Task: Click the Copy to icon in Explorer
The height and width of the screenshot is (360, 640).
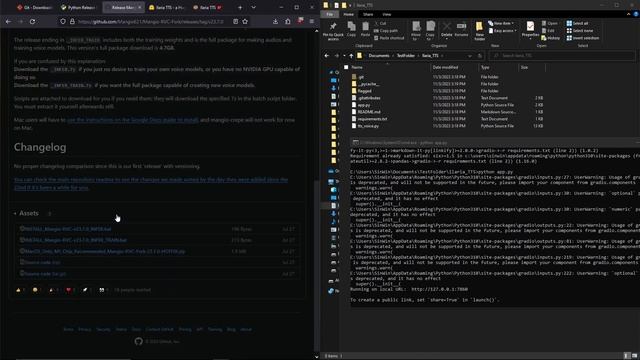Action: pos(430,31)
